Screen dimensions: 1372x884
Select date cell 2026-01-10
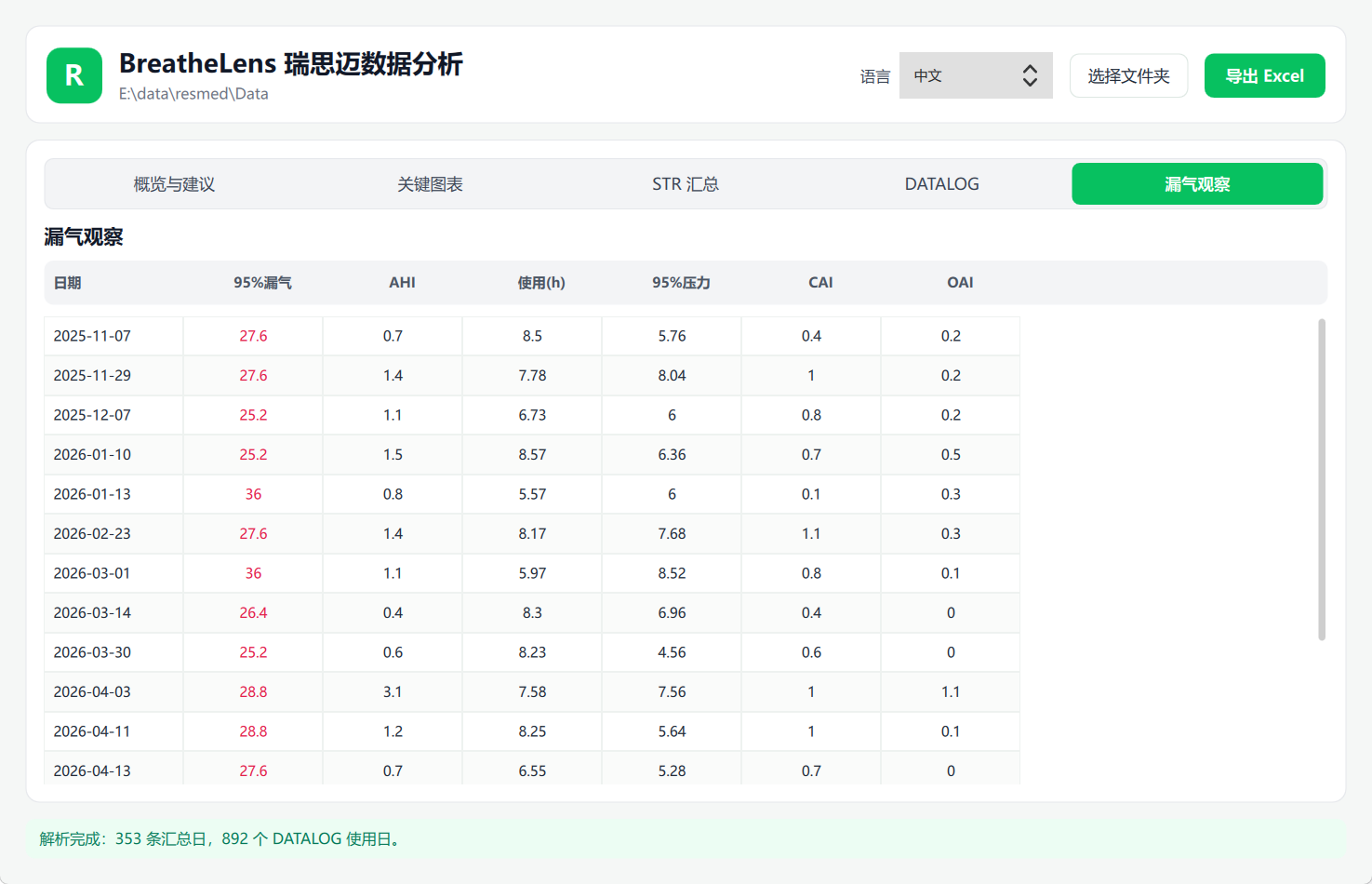click(x=113, y=455)
